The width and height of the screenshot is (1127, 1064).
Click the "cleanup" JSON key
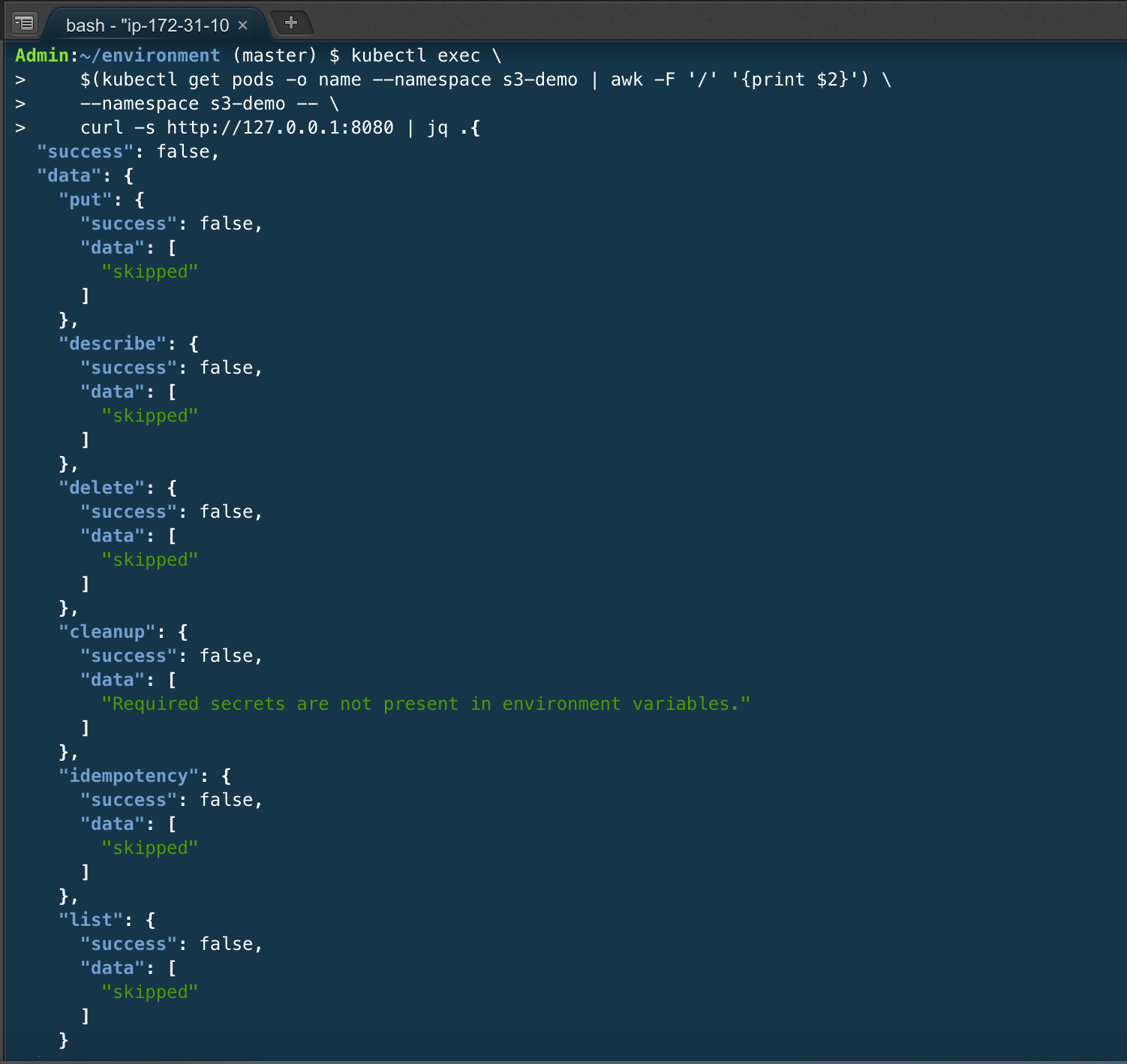[x=107, y=631]
